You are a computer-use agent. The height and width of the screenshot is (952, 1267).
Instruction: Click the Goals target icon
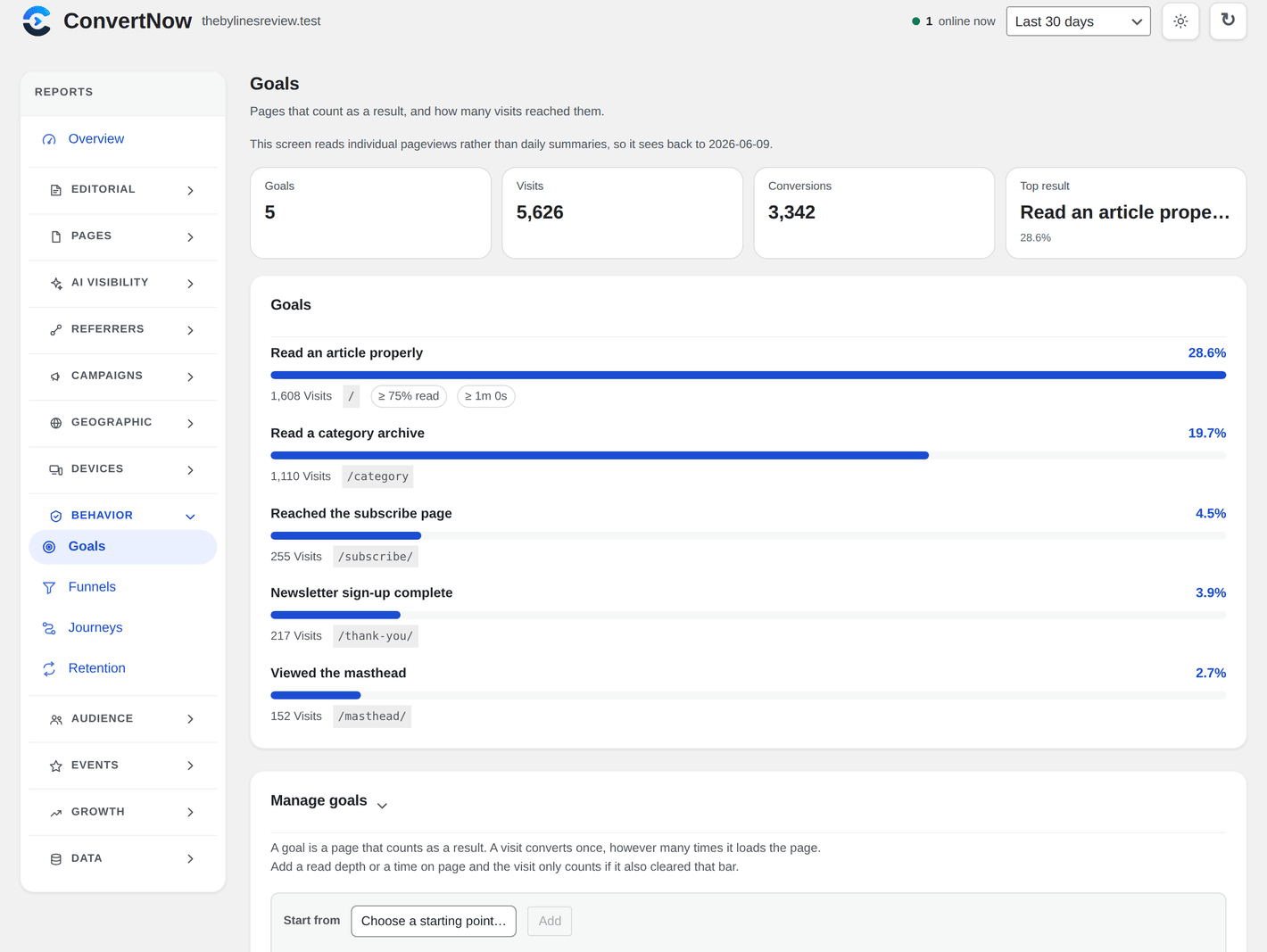point(49,547)
